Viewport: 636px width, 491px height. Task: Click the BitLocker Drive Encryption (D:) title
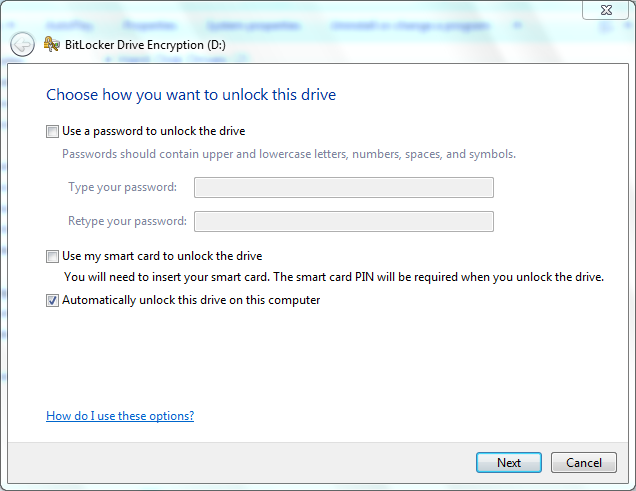pos(145,45)
